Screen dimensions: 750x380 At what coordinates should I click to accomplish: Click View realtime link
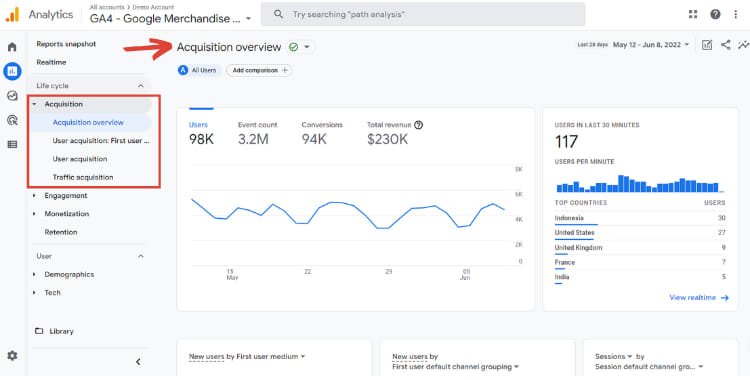[x=699, y=298]
